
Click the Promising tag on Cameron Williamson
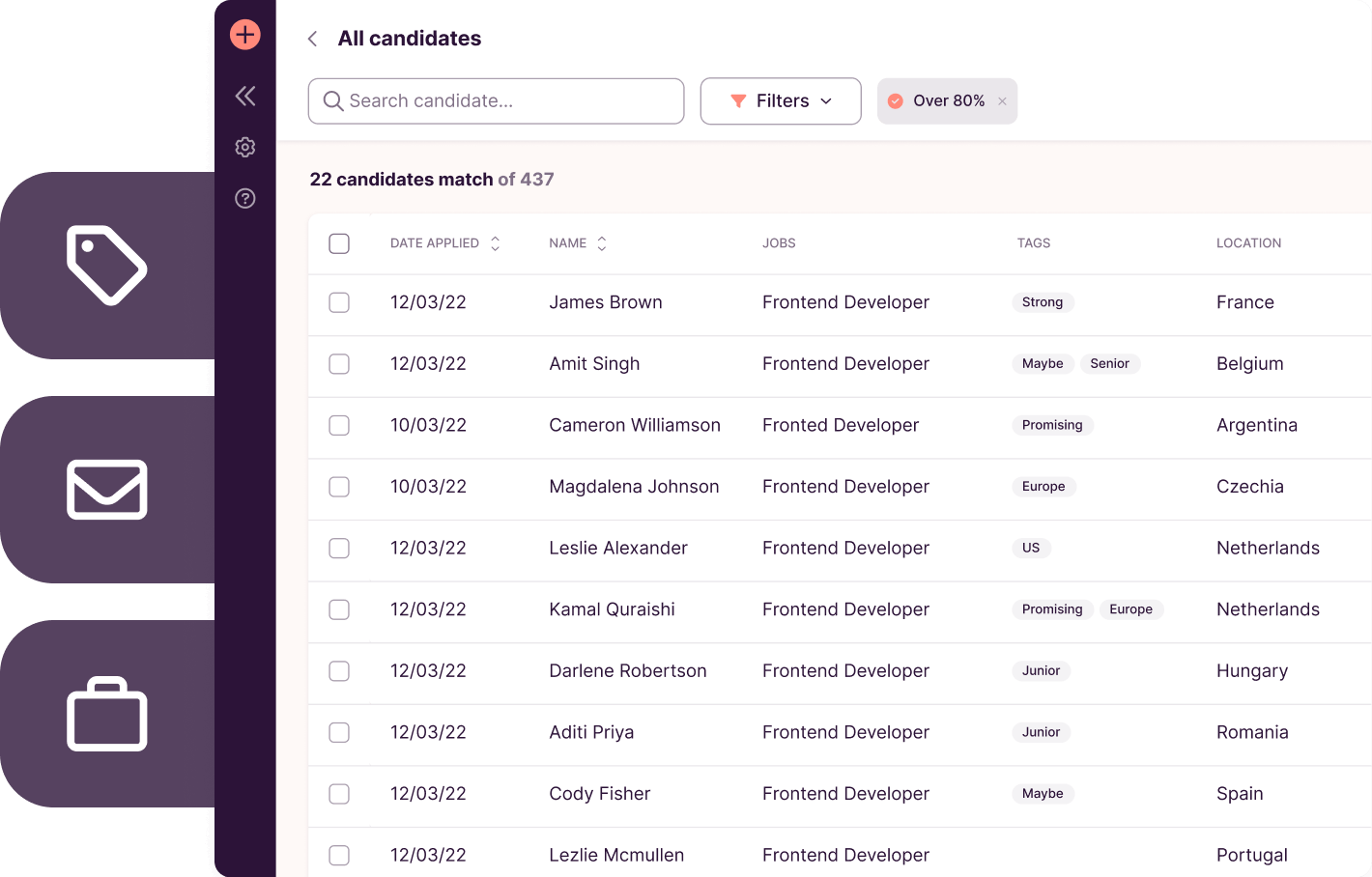tap(1052, 425)
